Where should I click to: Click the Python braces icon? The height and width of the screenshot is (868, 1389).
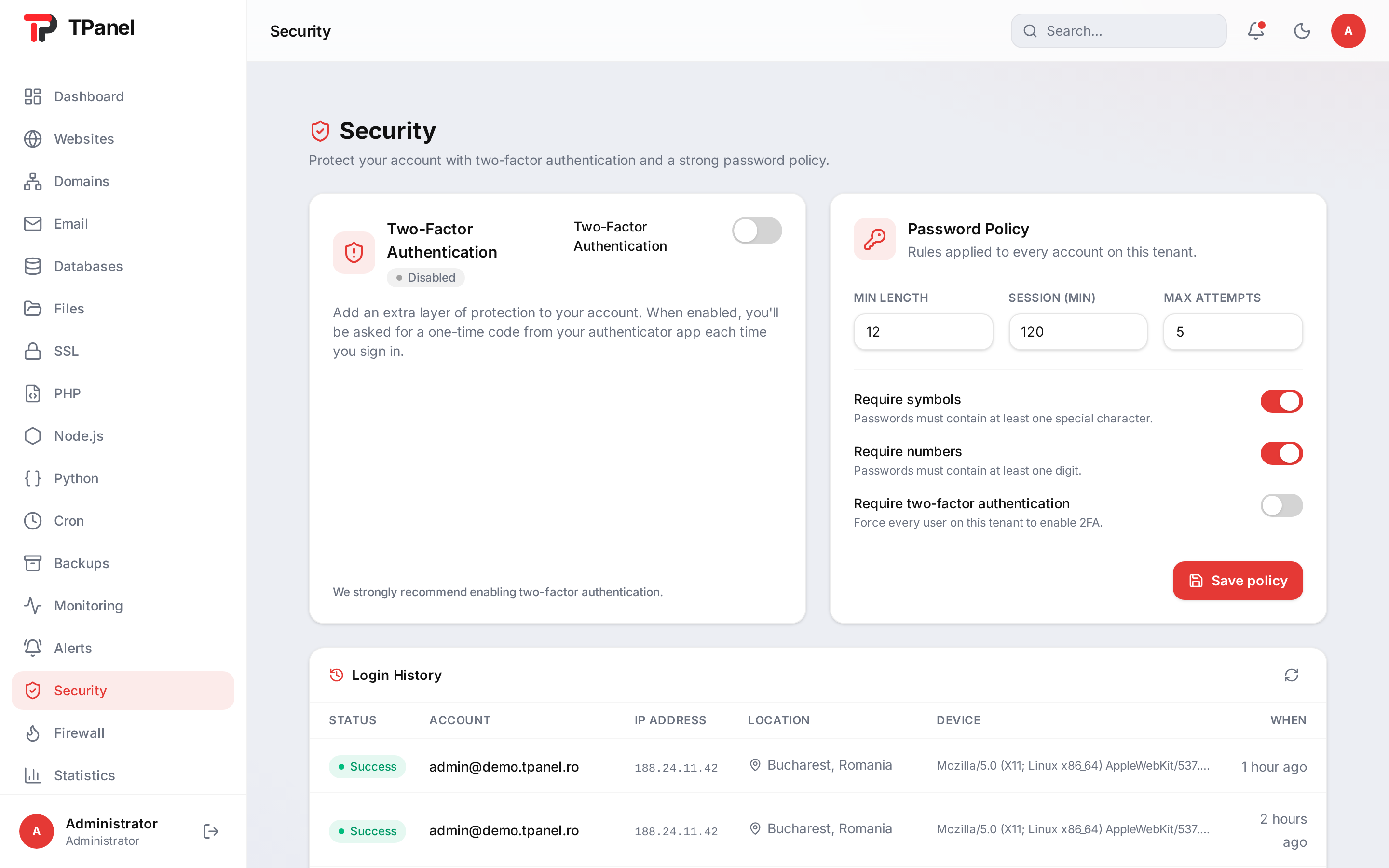(33, 479)
